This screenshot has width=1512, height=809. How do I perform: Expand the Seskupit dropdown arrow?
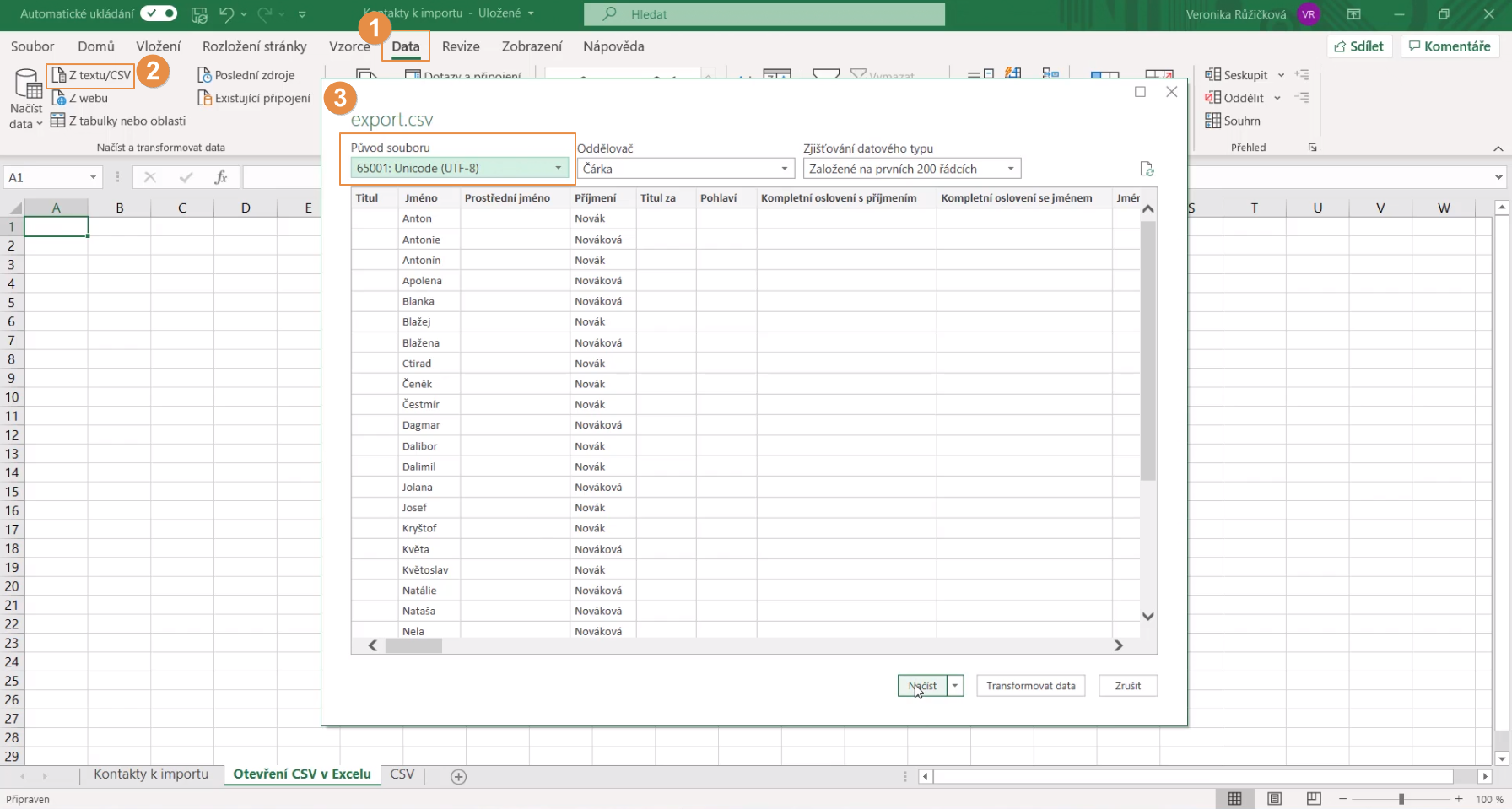click(1281, 75)
